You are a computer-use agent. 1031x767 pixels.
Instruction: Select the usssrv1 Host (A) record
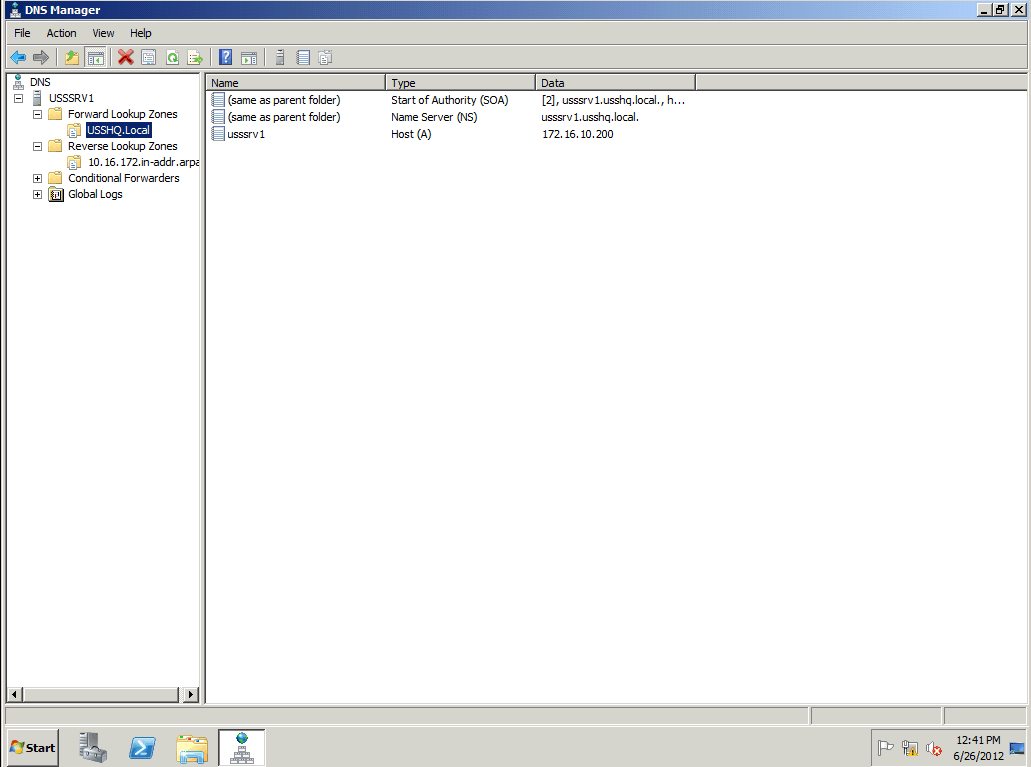pos(246,134)
